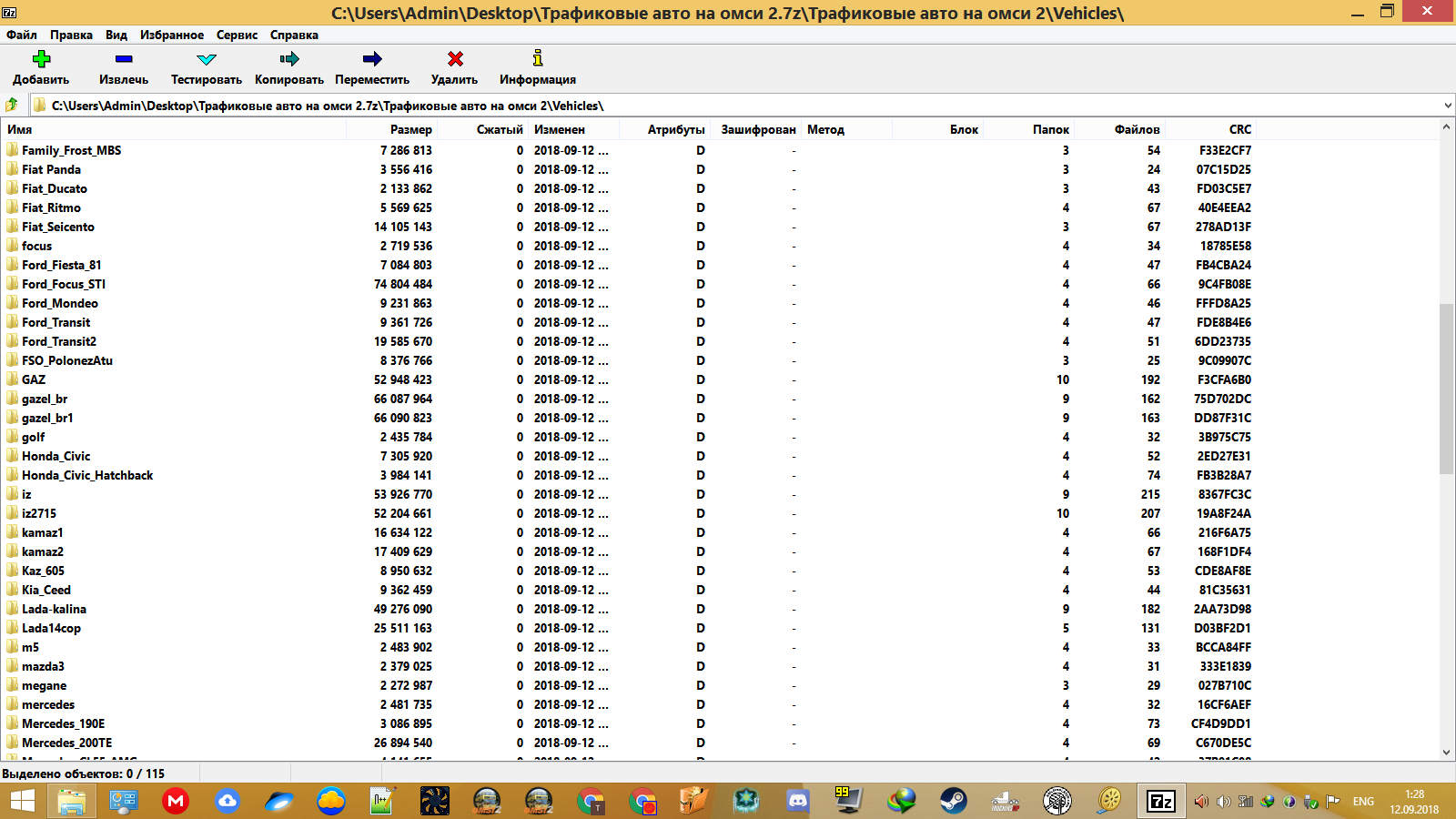
Task: Open the Справка menu
Action: coord(294,35)
